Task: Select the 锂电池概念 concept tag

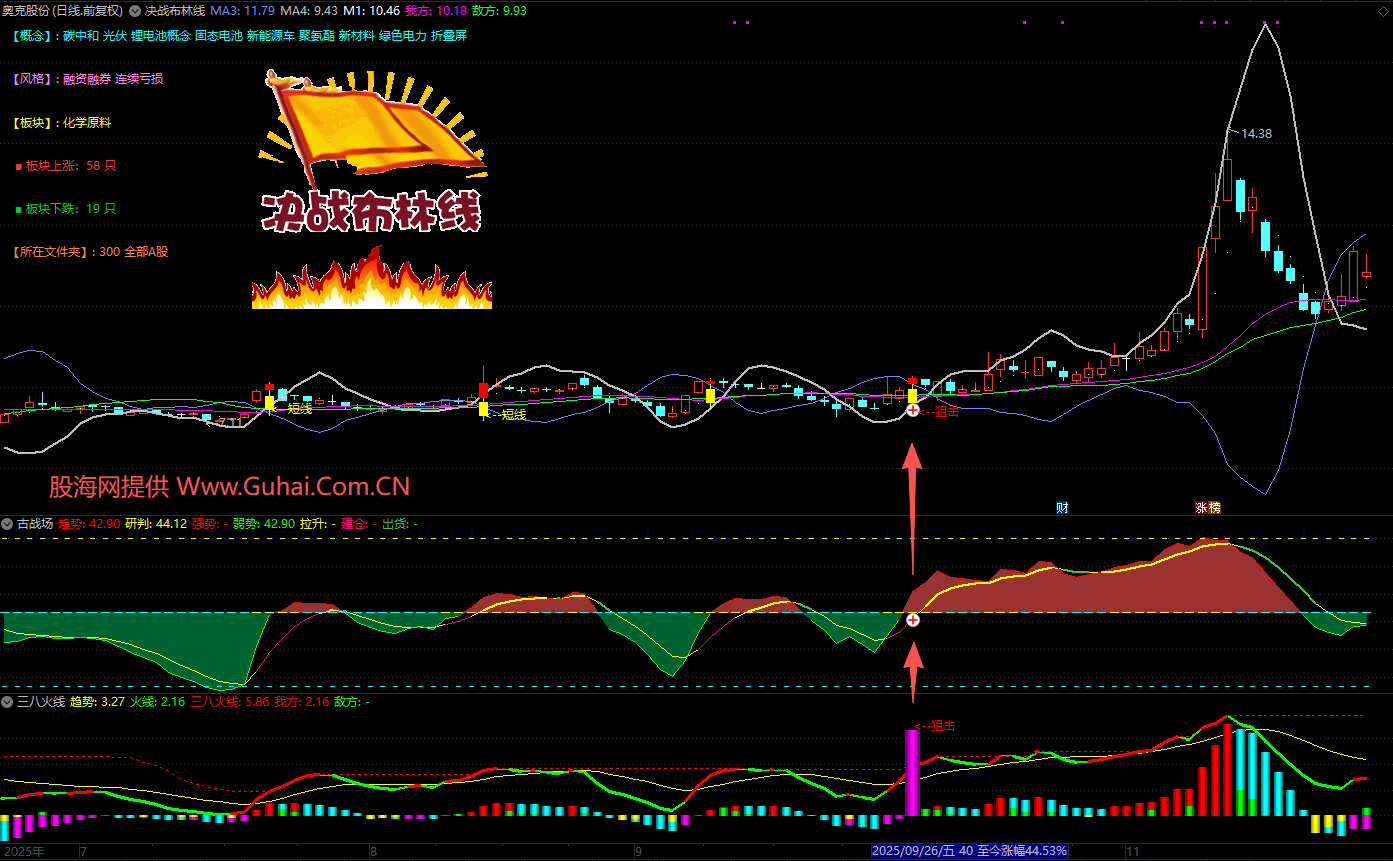Action: click(x=160, y=36)
